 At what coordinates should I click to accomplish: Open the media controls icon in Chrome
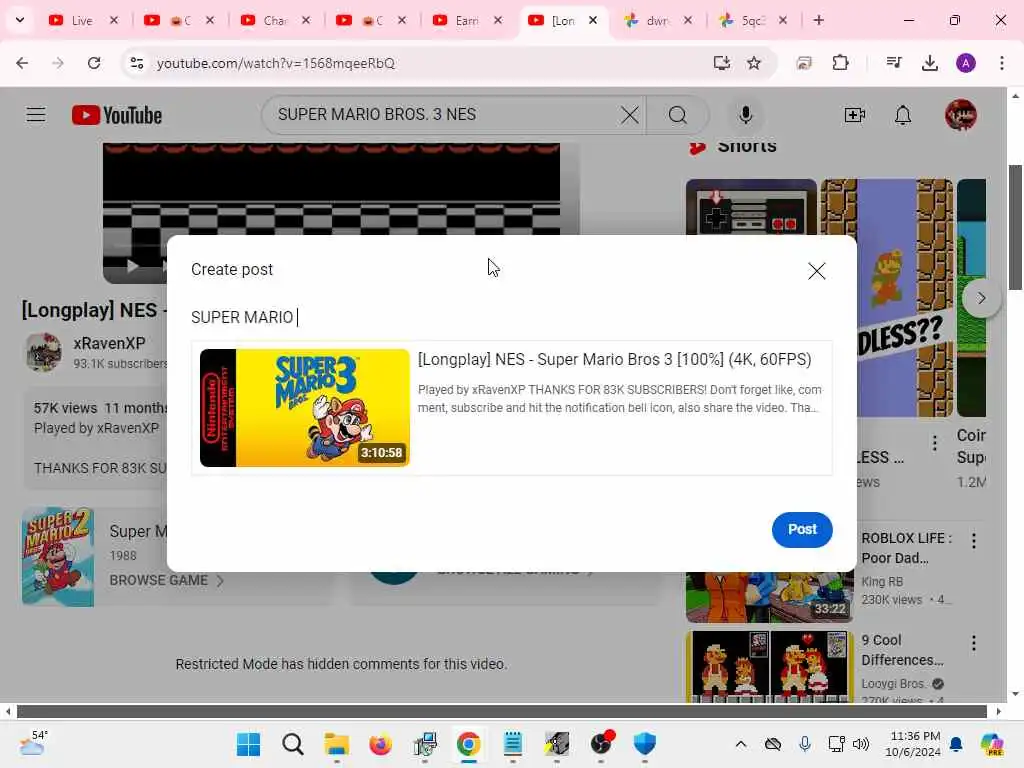point(894,63)
